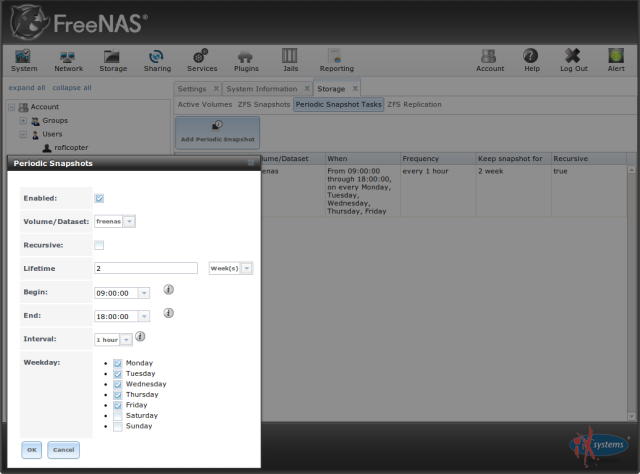Uncheck the Thursday weekday checkbox
The height and width of the screenshot is (474, 640).
tap(118, 395)
